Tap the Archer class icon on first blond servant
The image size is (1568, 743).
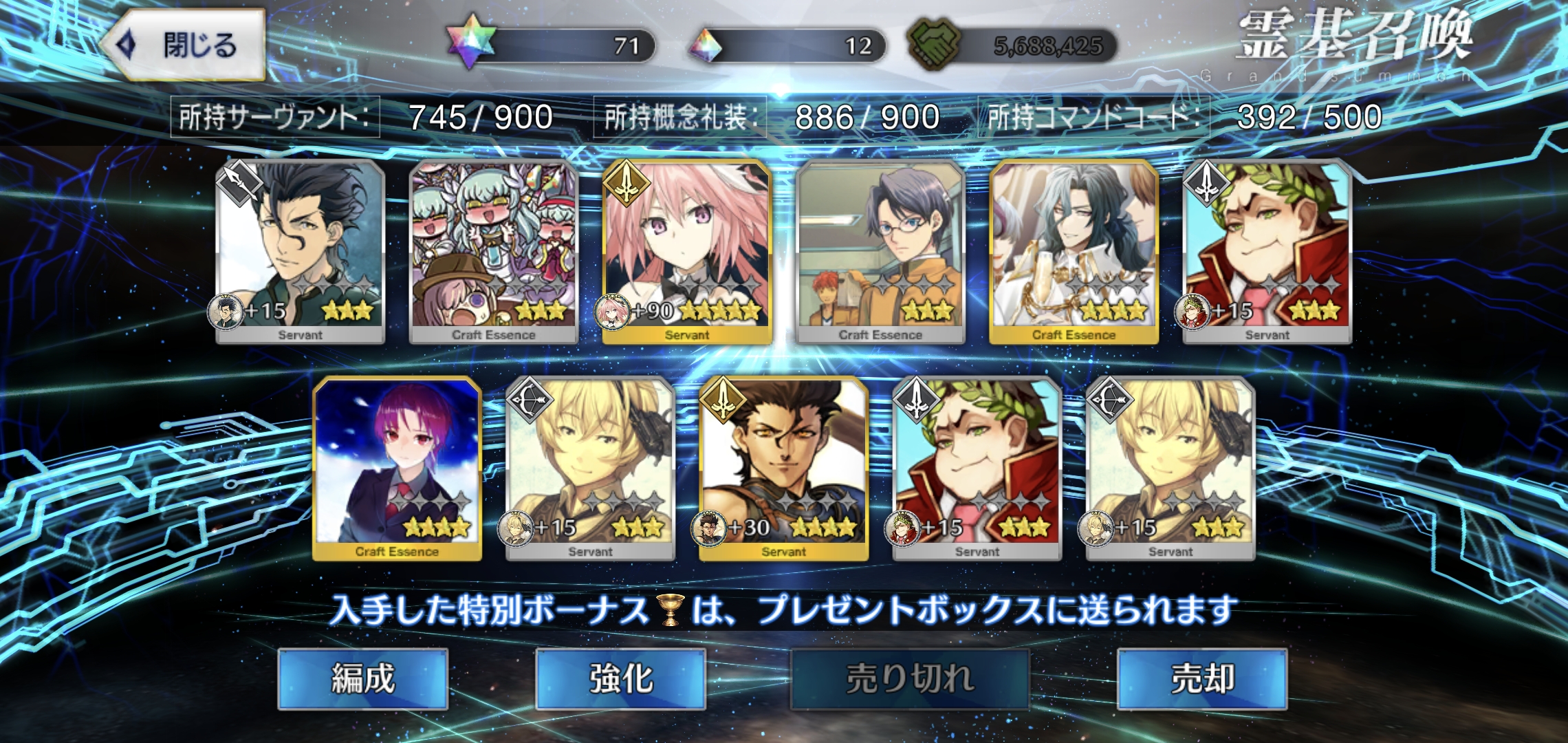[x=530, y=399]
